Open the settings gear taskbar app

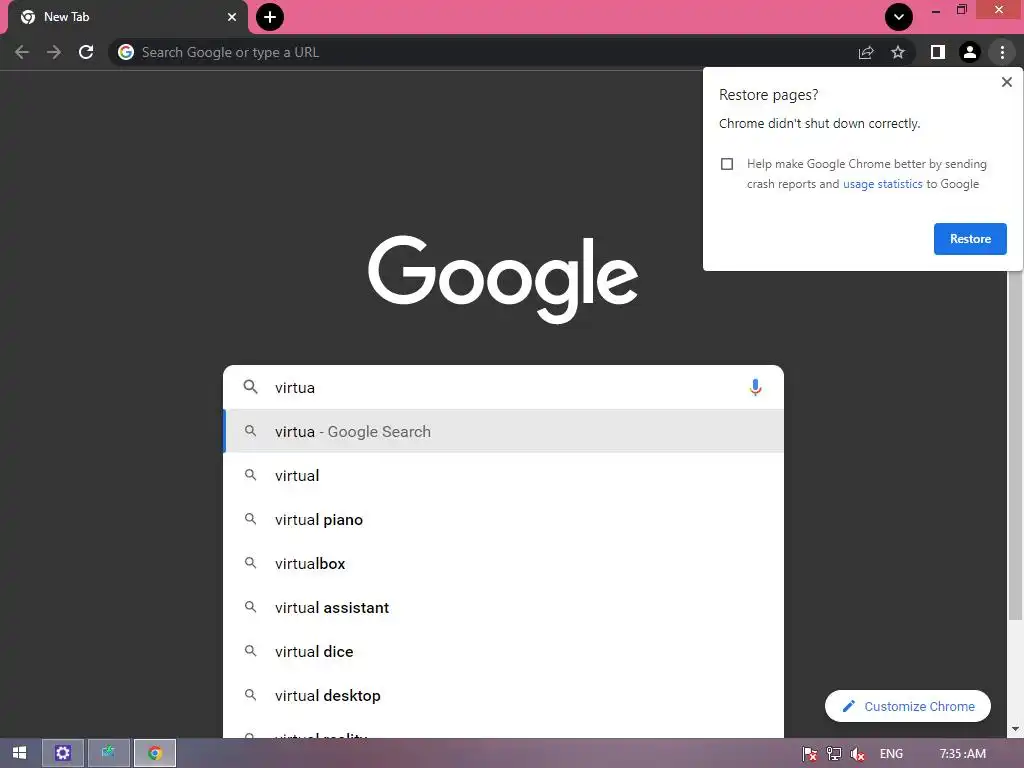(63, 753)
